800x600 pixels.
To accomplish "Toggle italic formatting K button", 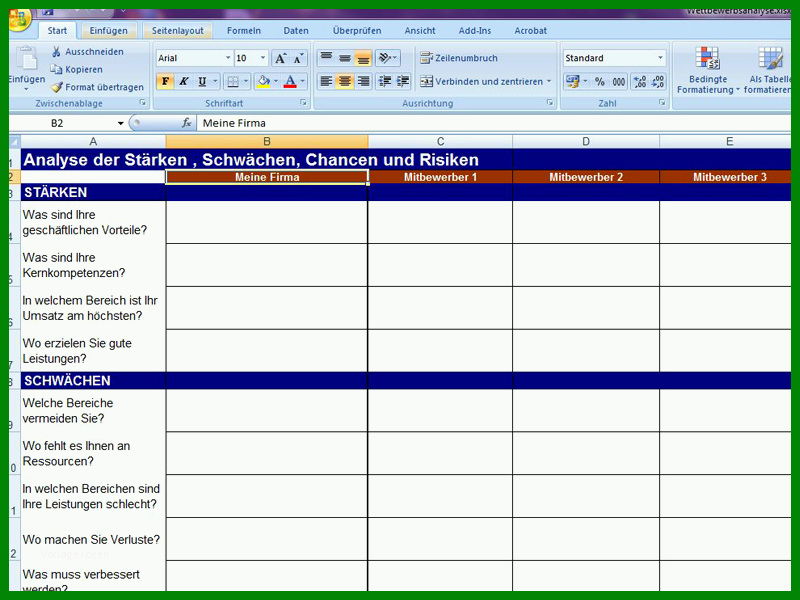I will (x=184, y=81).
